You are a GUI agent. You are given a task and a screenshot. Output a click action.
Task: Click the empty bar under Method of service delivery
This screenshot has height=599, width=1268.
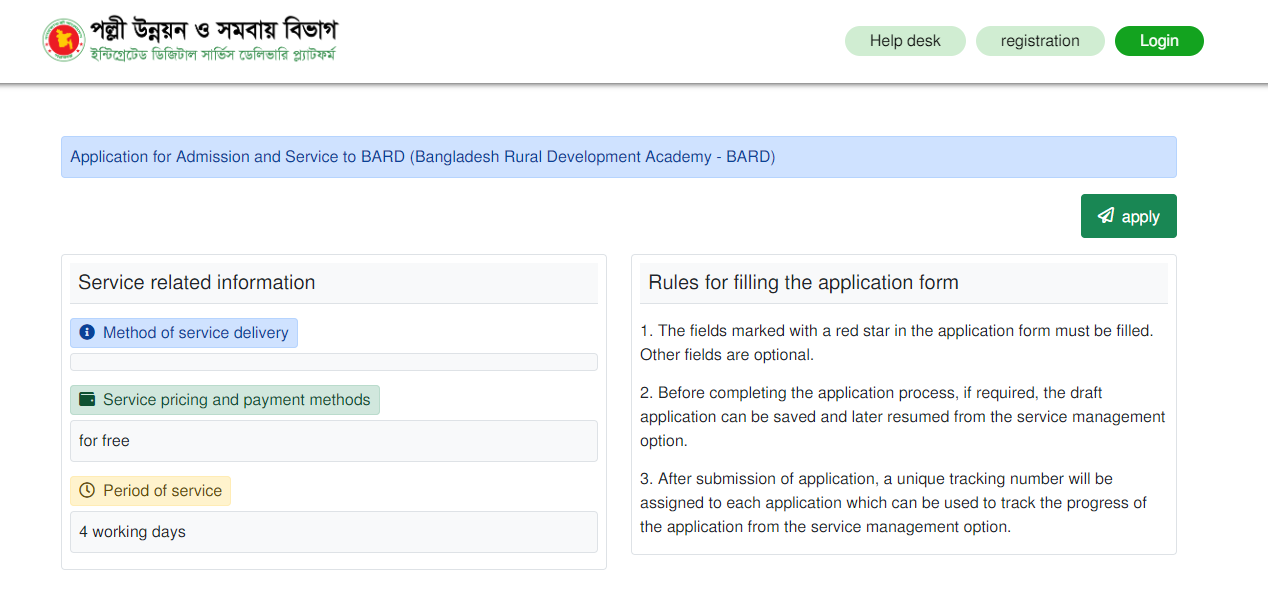(x=333, y=361)
